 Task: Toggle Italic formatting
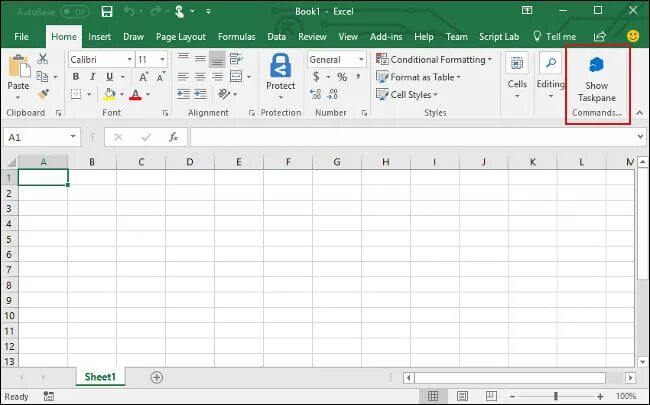click(92, 77)
